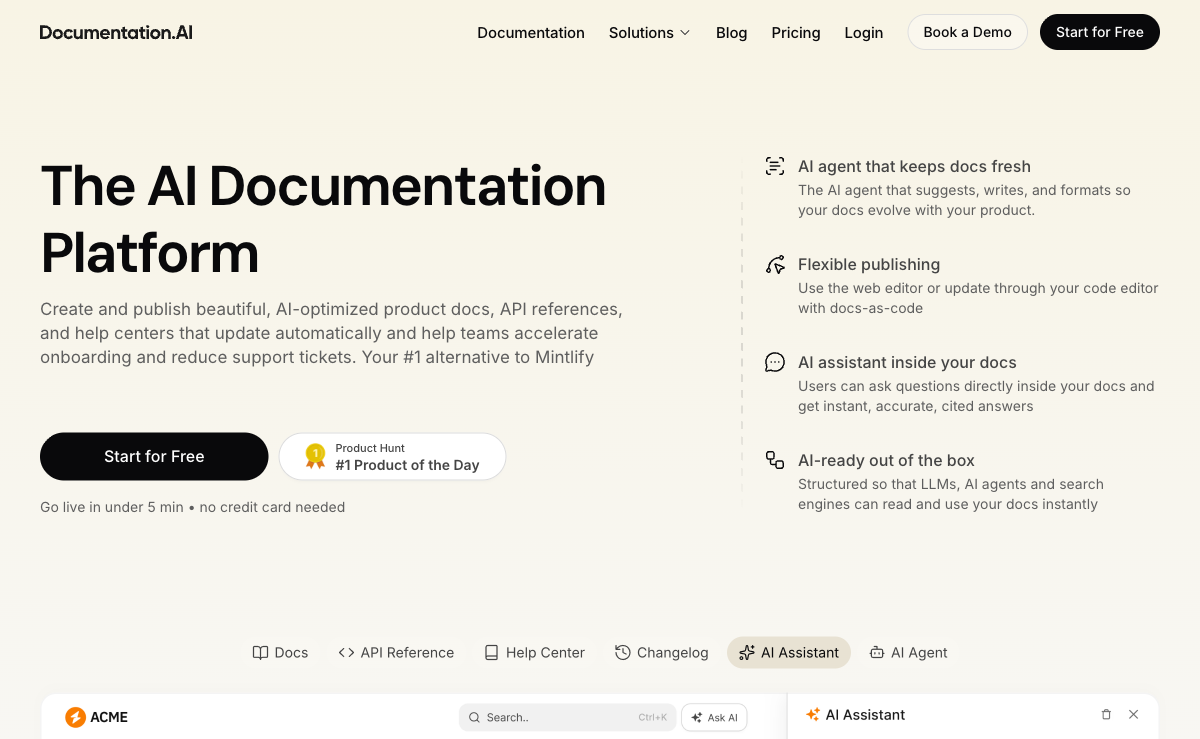Viewport: 1200px width, 739px height.
Task: Click the Documentation.AI logo
Action: [116, 32]
